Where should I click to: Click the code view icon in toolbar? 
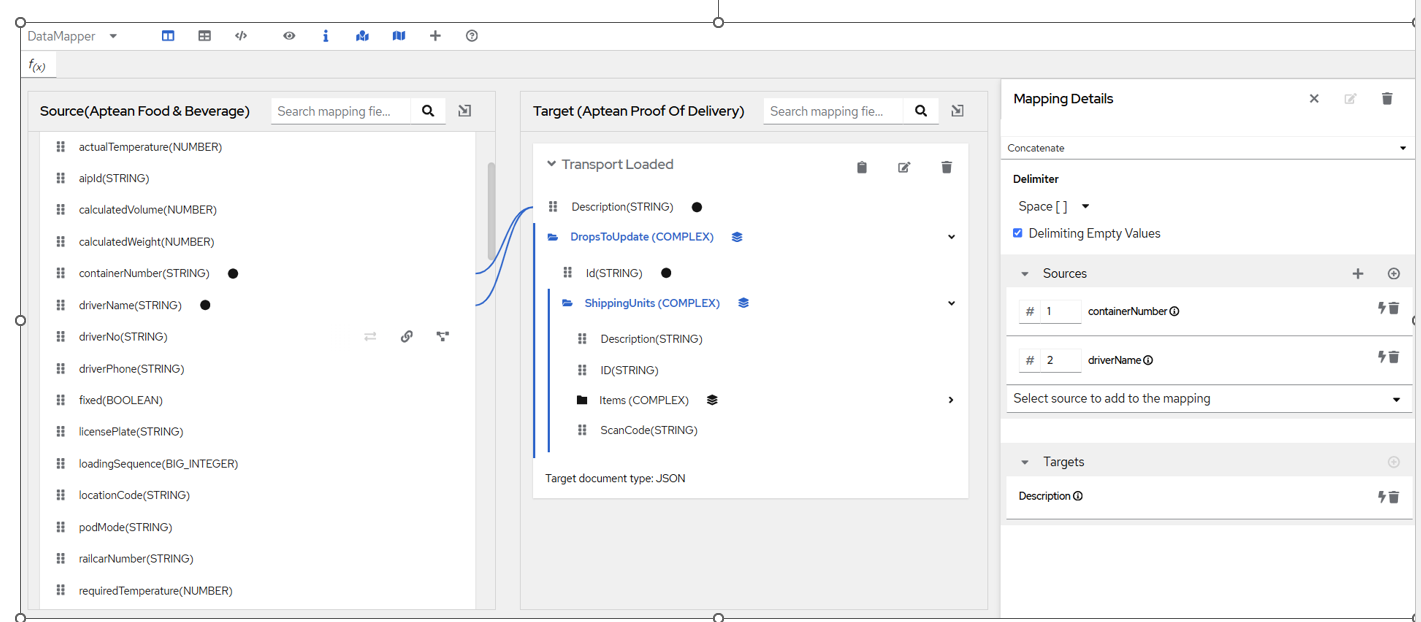241,36
